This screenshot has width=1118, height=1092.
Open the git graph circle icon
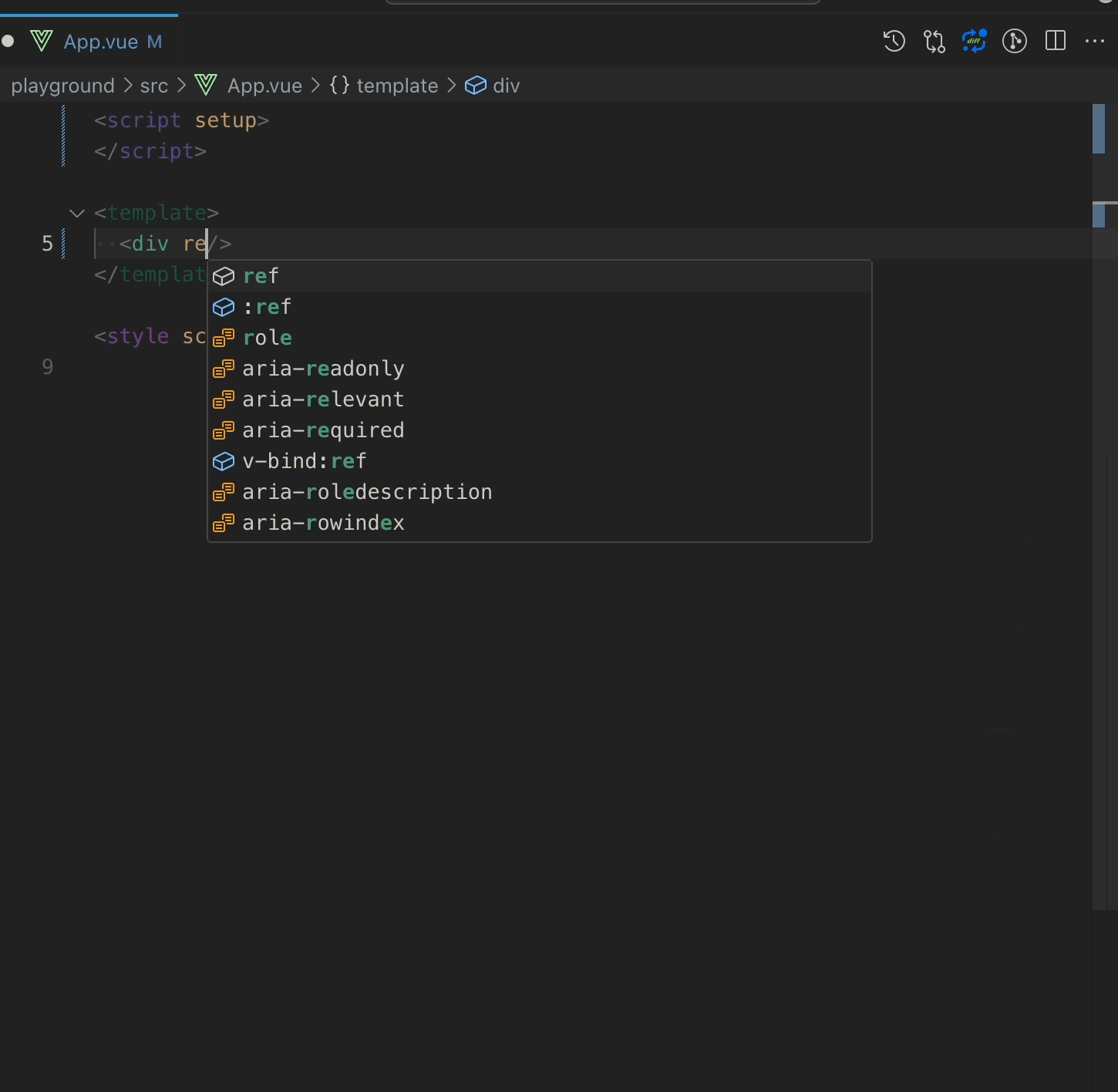[1014, 41]
